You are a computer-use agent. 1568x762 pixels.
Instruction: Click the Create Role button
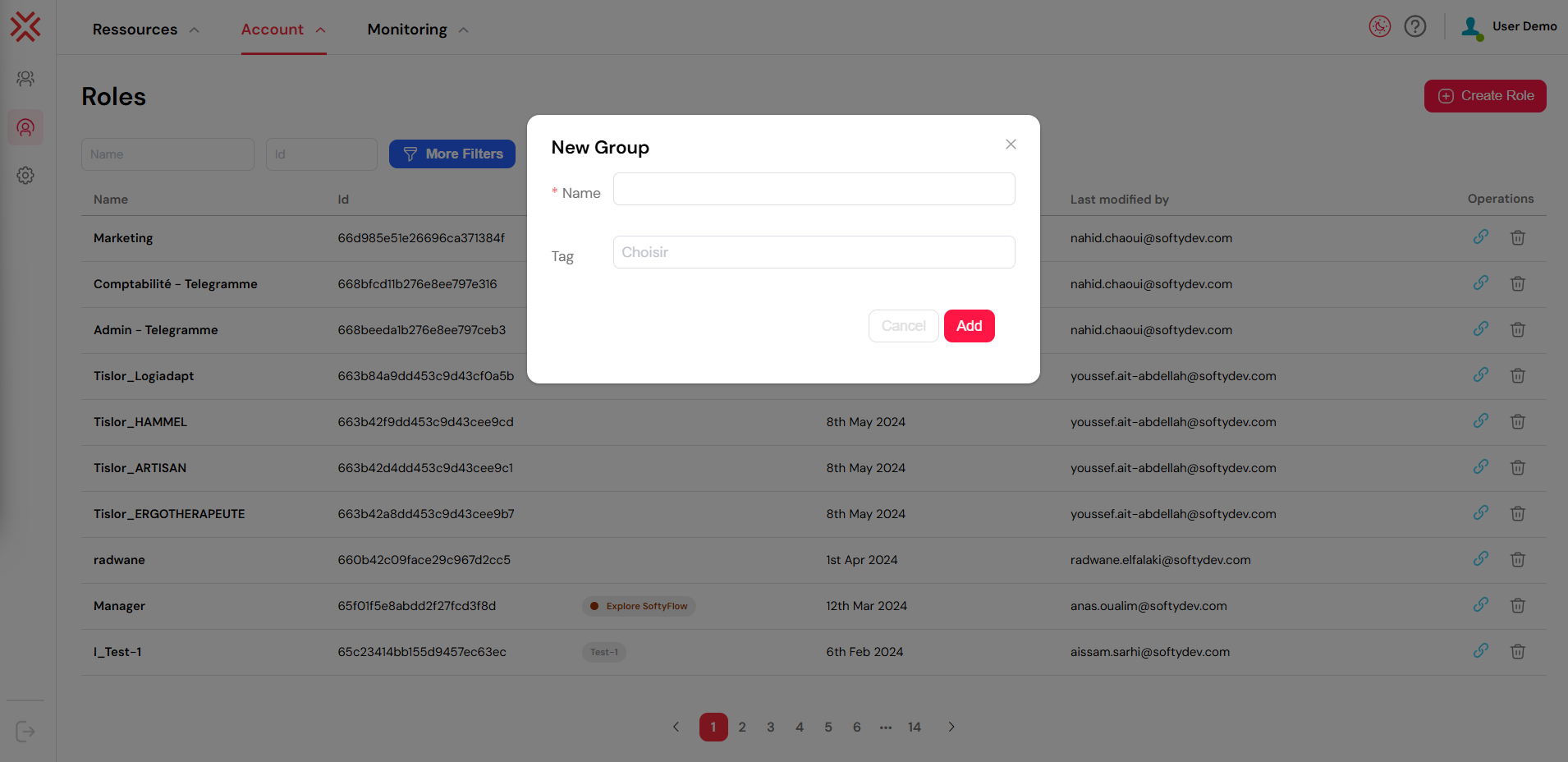pos(1485,96)
